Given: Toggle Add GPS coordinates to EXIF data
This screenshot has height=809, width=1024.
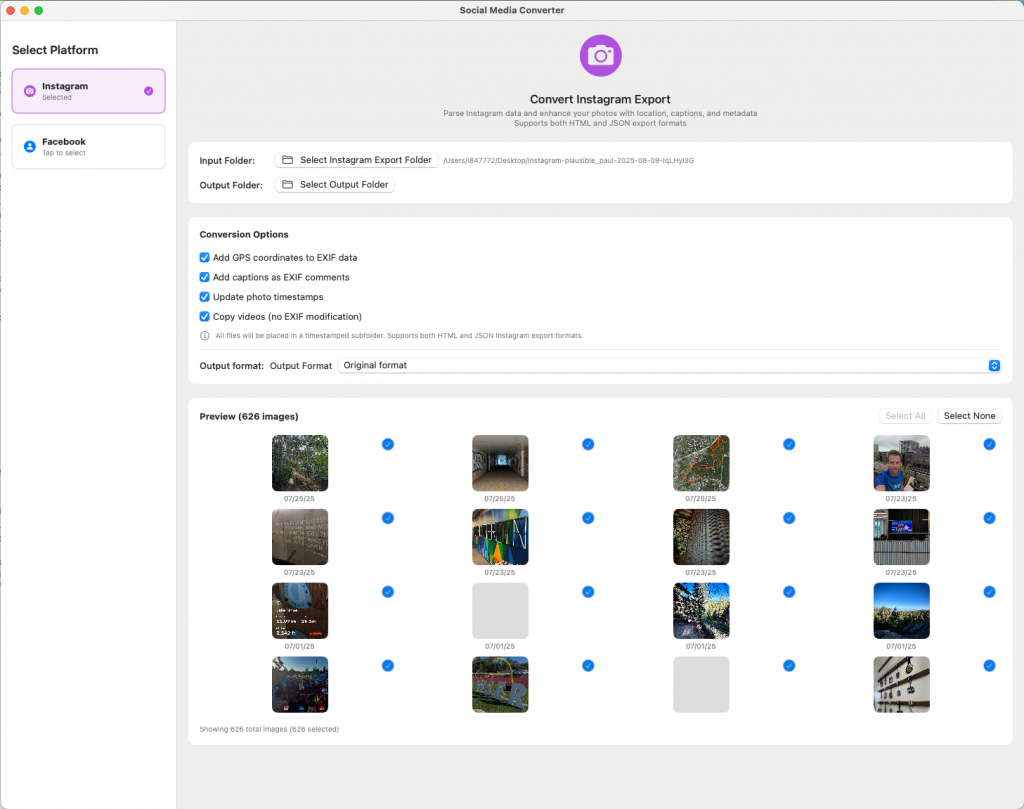Looking at the screenshot, I should pyautogui.click(x=204, y=257).
